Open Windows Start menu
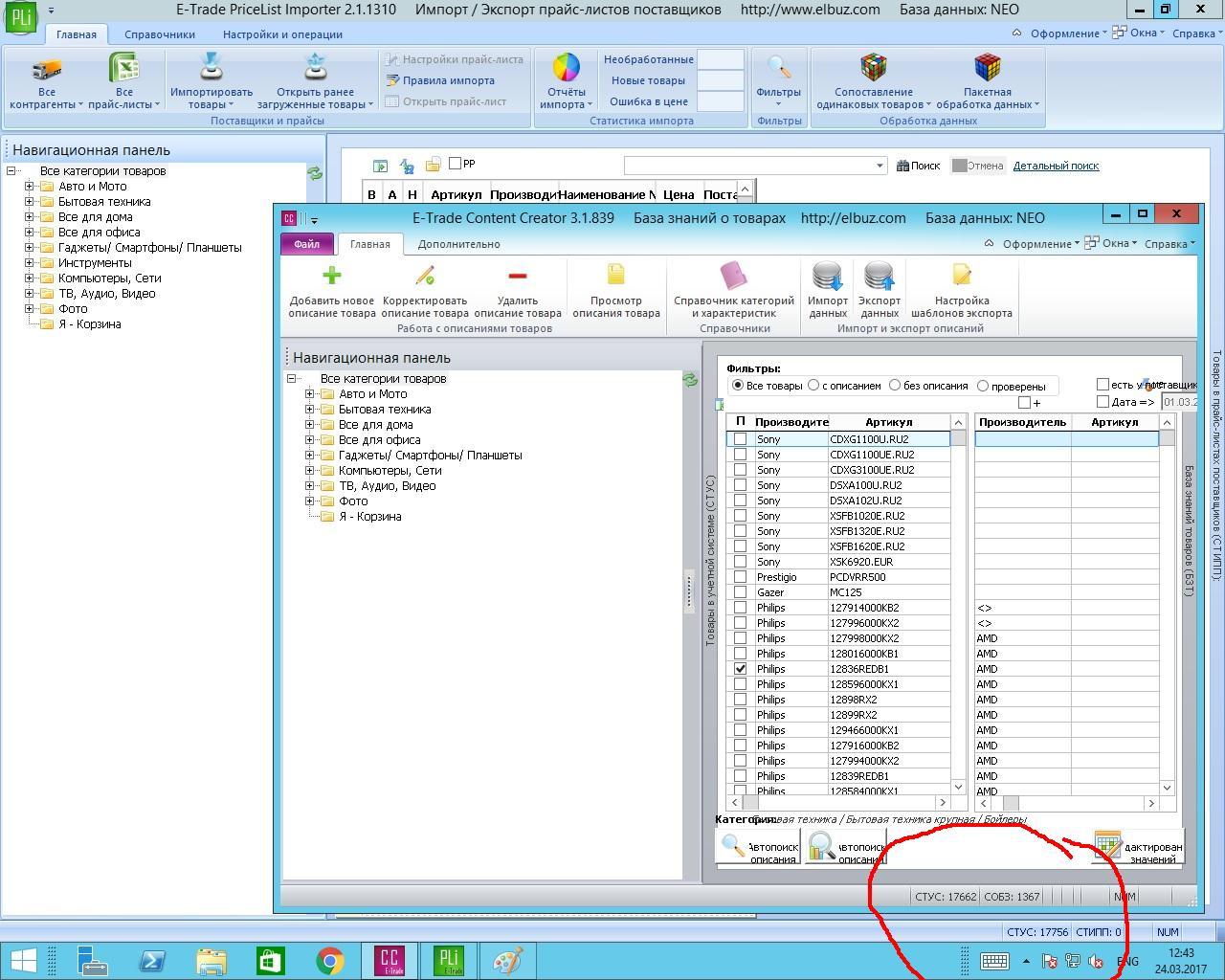 [23, 961]
